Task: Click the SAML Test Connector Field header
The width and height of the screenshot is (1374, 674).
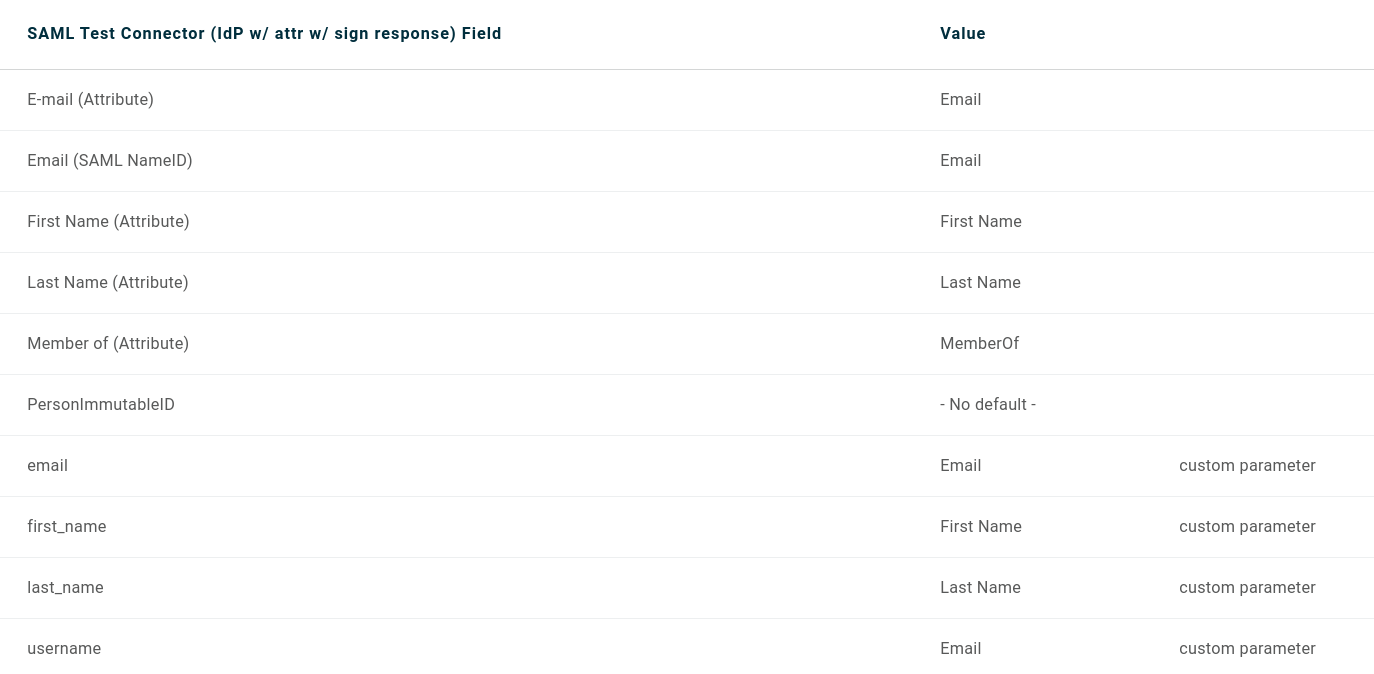Action: coord(264,34)
